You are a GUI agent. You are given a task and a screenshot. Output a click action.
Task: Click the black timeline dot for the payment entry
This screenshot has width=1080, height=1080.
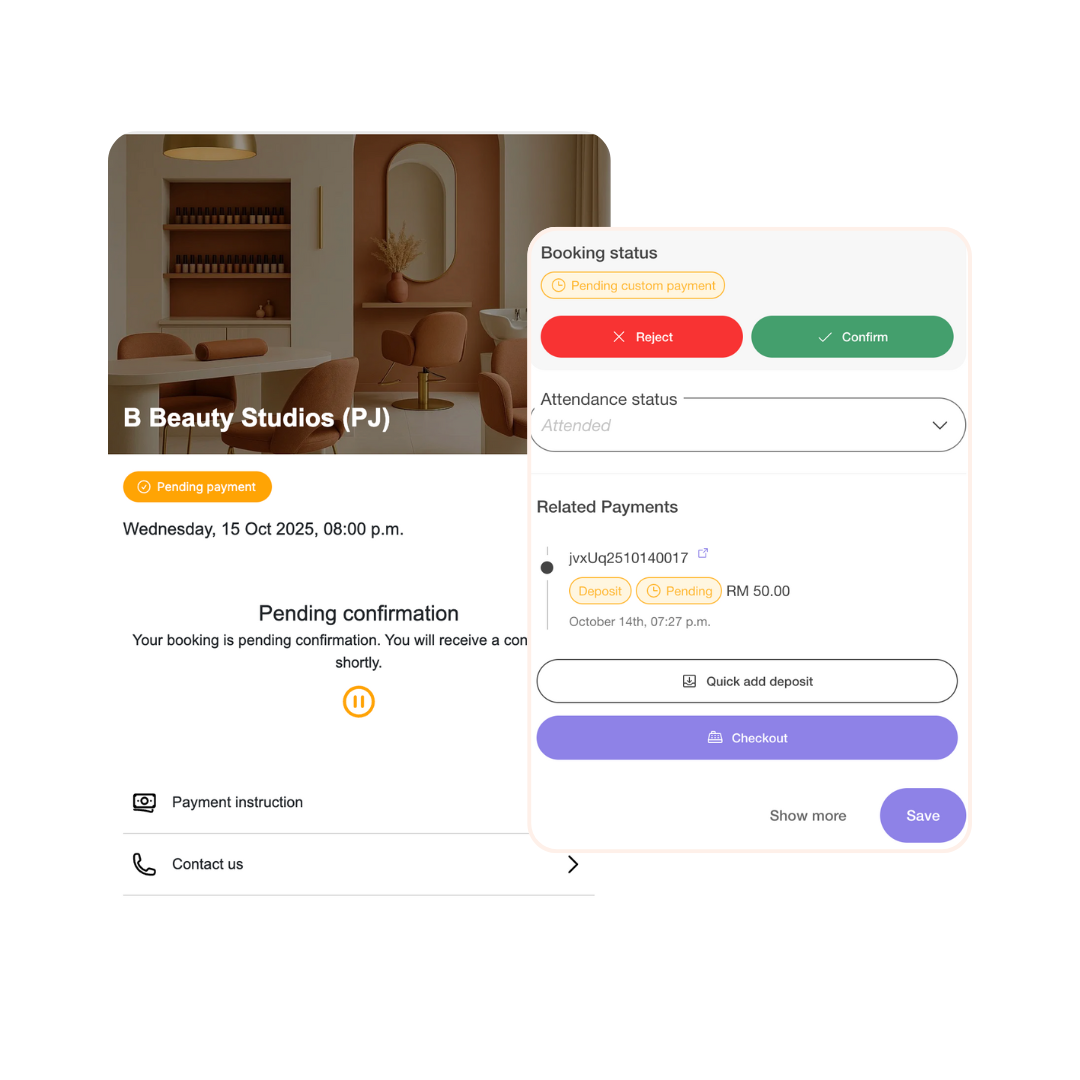[547, 568]
